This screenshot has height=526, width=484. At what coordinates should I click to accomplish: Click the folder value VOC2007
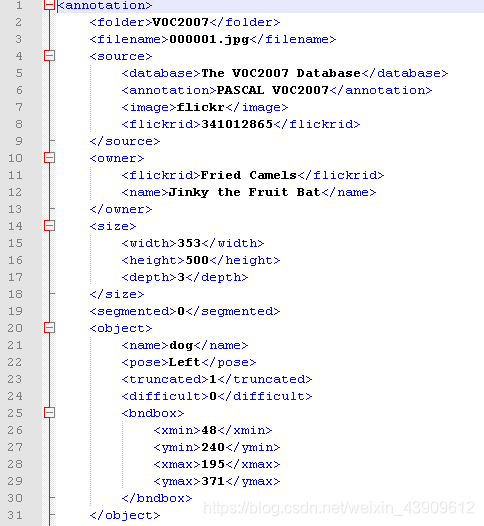coord(180,22)
